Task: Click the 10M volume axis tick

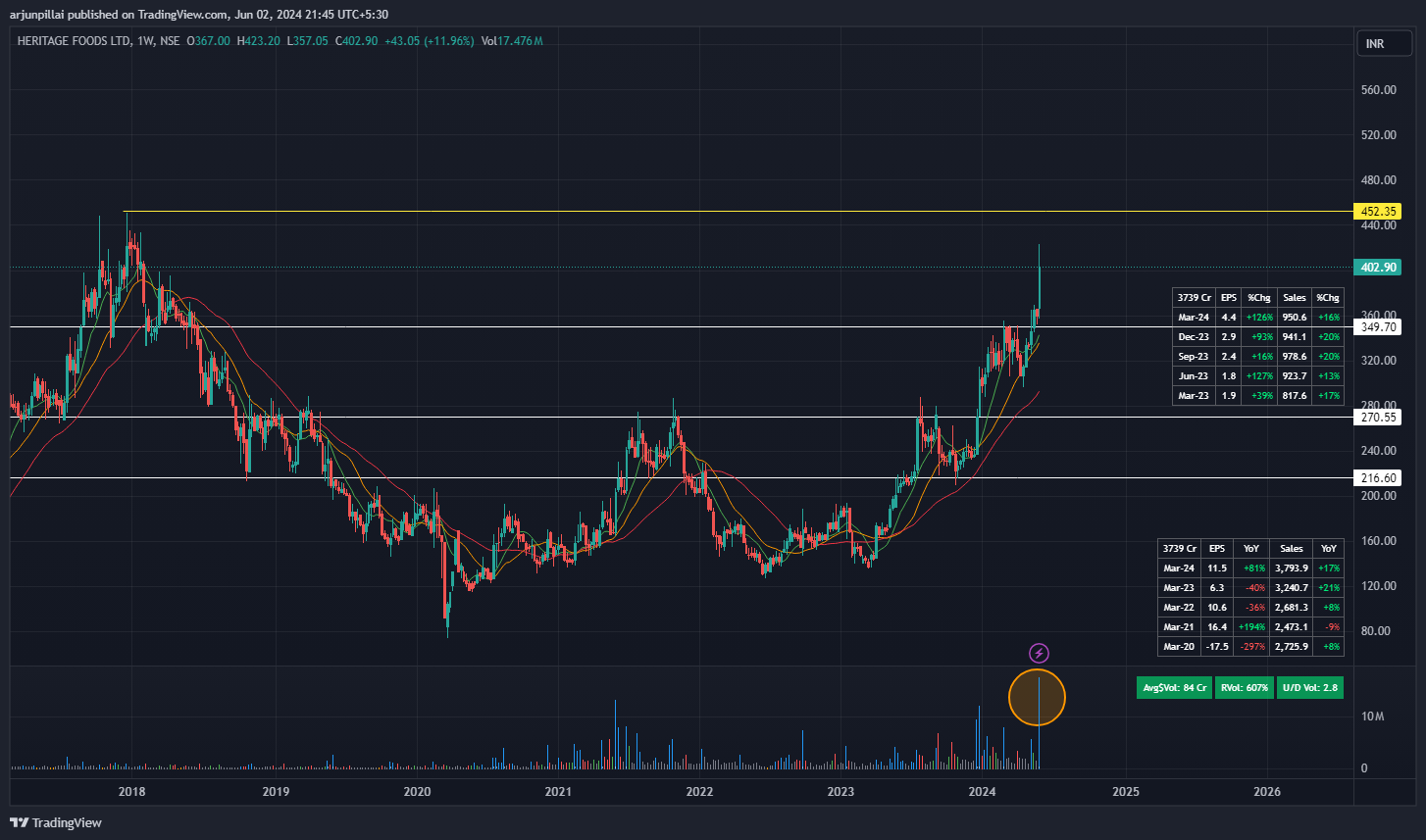Action: 1372,717
